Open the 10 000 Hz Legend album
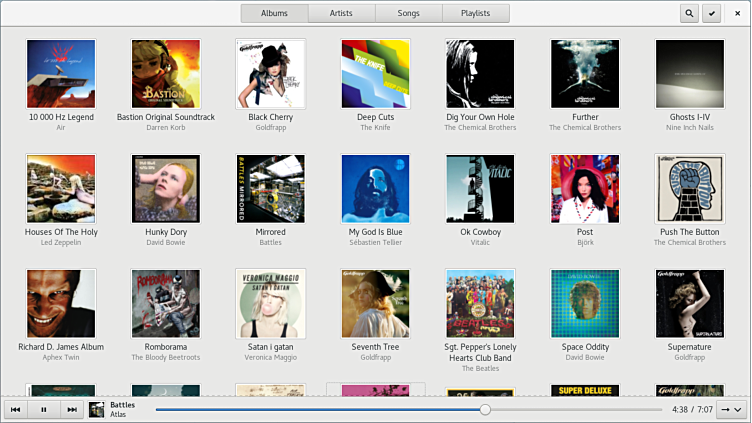The image size is (752, 423). (61, 74)
